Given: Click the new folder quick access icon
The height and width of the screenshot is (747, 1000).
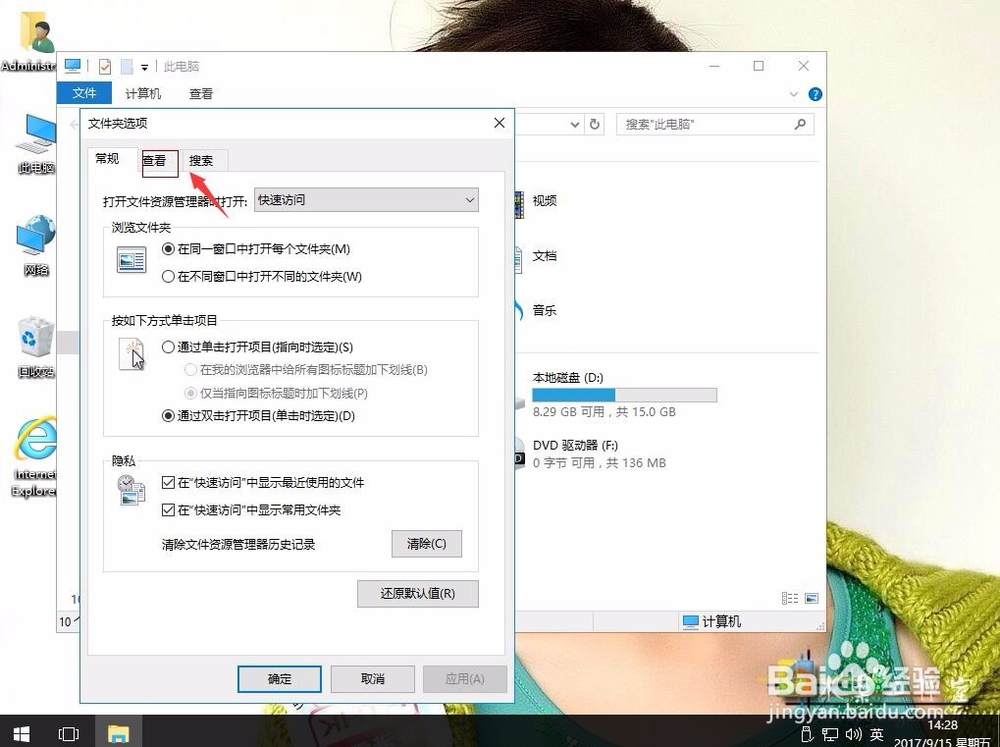Looking at the screenshot, I should (x=126, y=66).
